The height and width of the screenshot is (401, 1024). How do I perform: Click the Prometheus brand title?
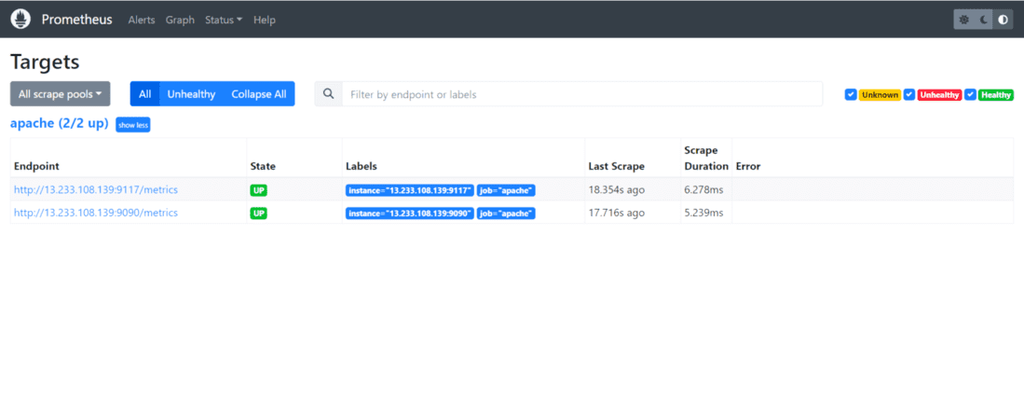(77, 20)
